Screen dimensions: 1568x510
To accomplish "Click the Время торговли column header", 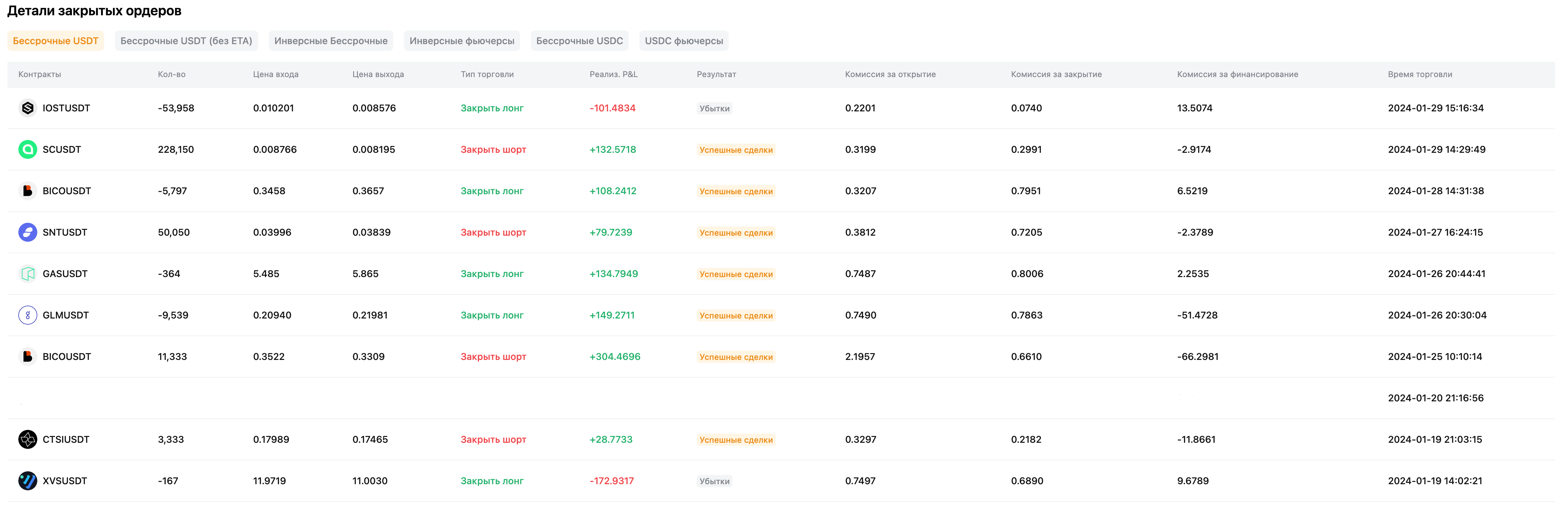I will point(1419,74).
